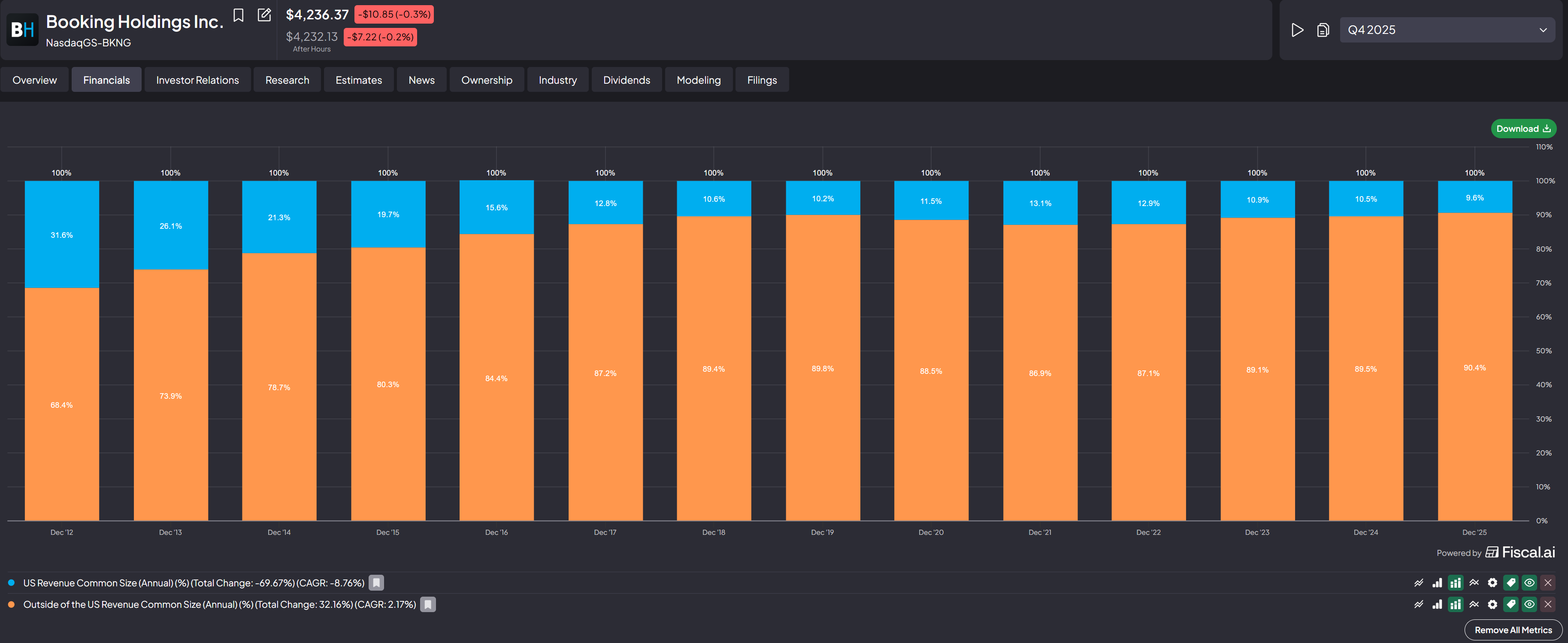Toggle data labels tag for US Revenue metric
This screenshot has width=1568, height=643.
click(x=1511, y=583)
